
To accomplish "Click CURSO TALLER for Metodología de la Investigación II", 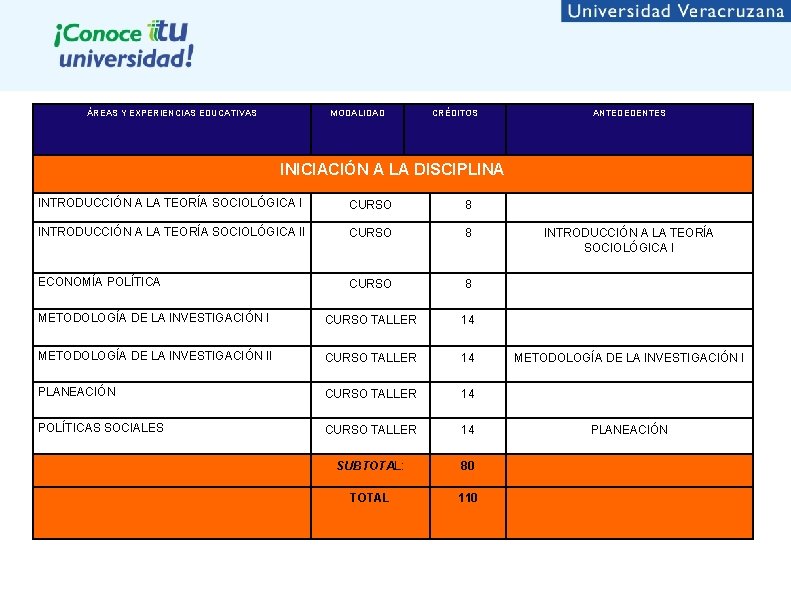I will 371,358.
